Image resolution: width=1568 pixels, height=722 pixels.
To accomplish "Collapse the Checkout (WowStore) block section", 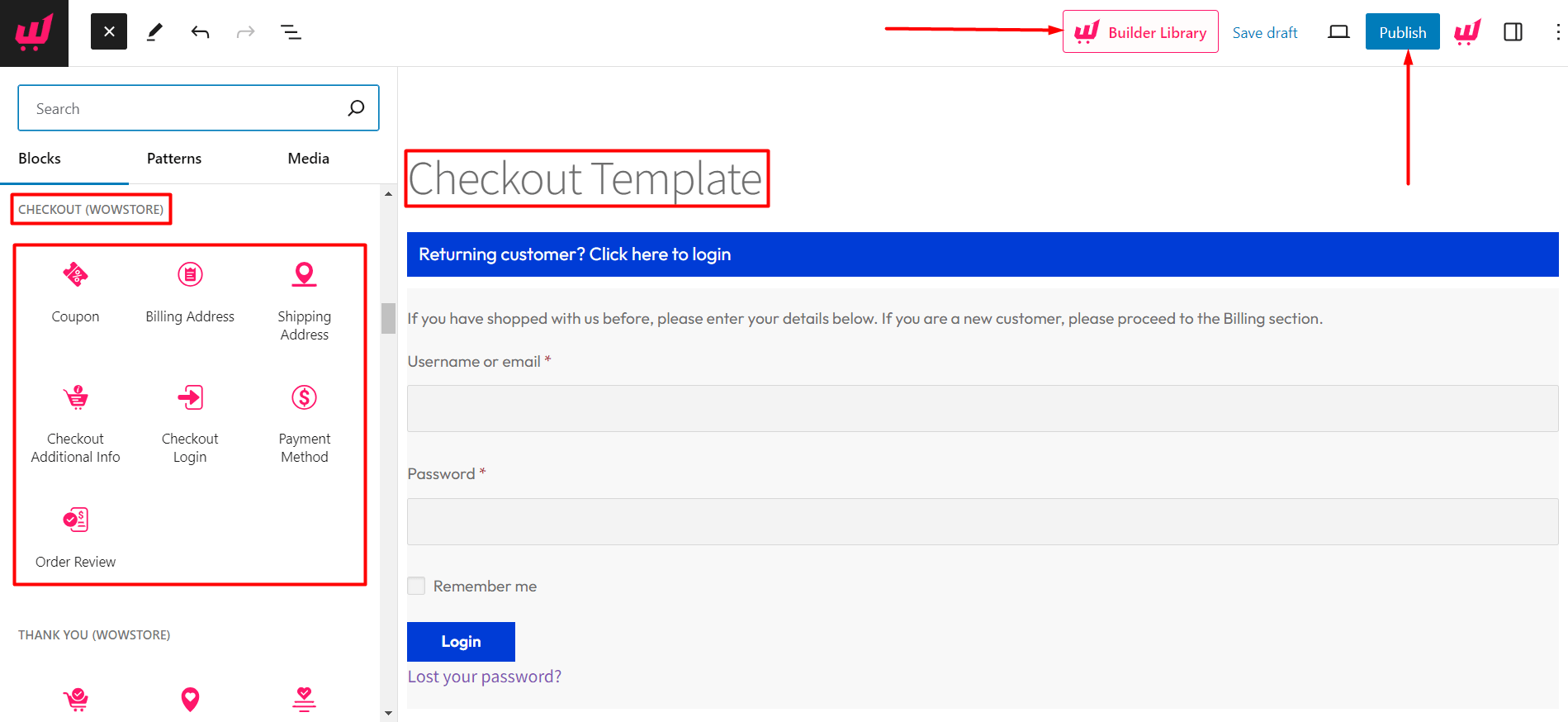I will tap(91, 209).
